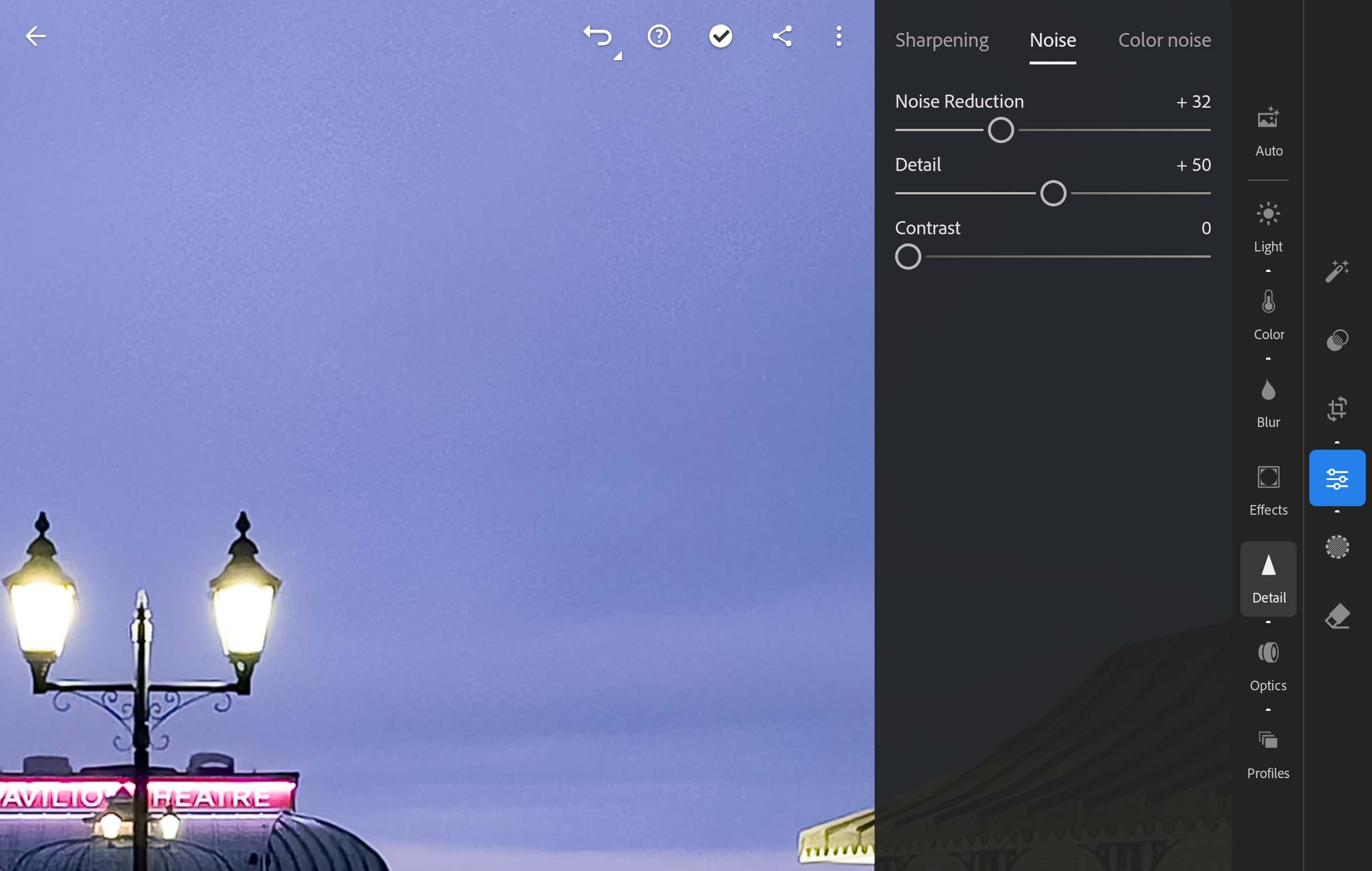The image size is (1372, 871).
Task: Switch to the Sharpening tab
Action: click(941, 40)
